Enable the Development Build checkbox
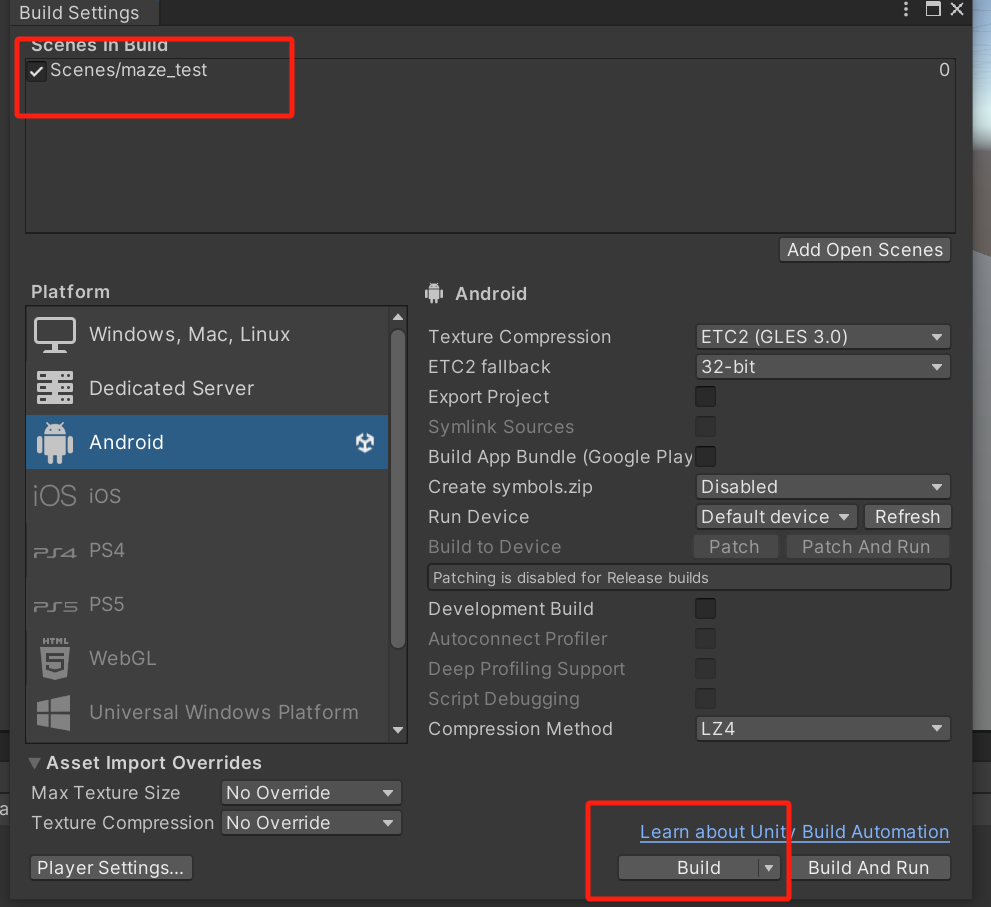Image resolution: width=991 pixels, height=907 pixels. (705, 609)
